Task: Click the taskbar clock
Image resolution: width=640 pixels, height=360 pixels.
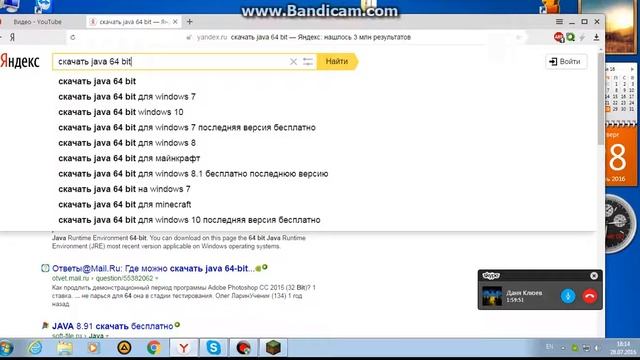Action: click(x=623, y=348)
